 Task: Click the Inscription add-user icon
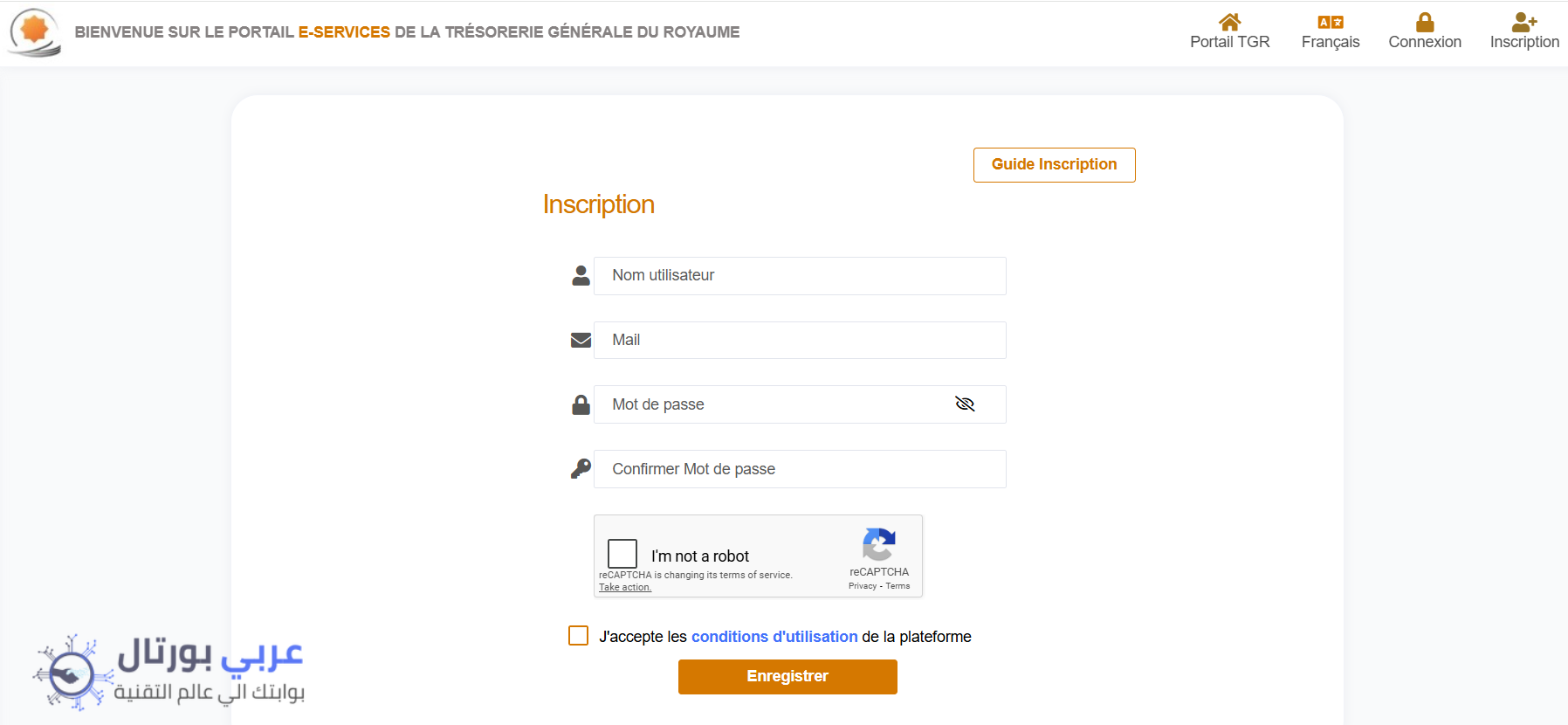pos(1524,22)
